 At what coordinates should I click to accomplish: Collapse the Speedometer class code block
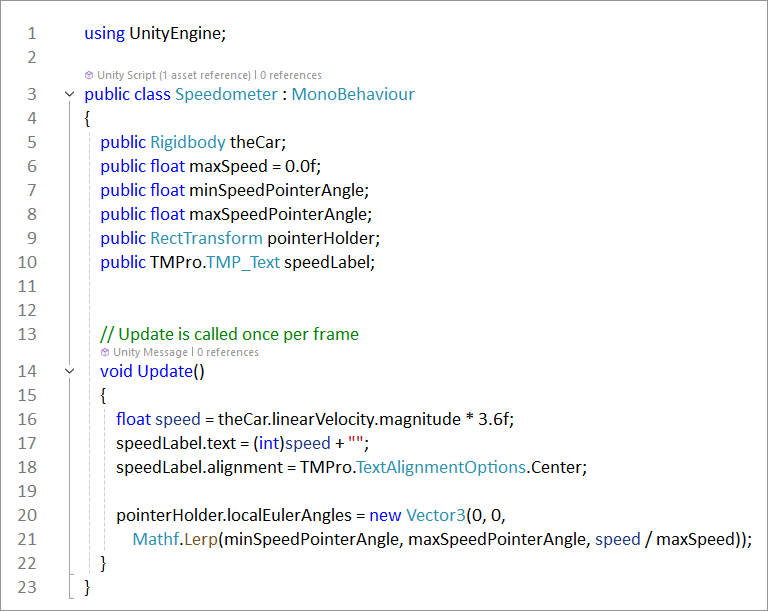point(68,94)
